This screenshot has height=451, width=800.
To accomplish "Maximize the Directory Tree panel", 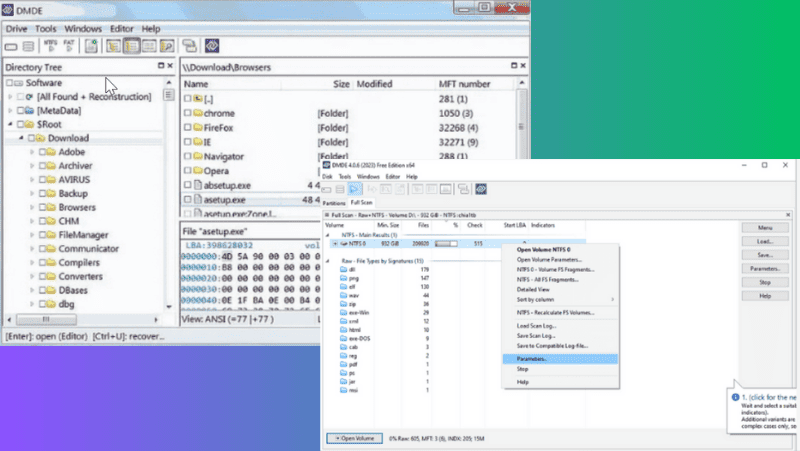I will 161,66.
